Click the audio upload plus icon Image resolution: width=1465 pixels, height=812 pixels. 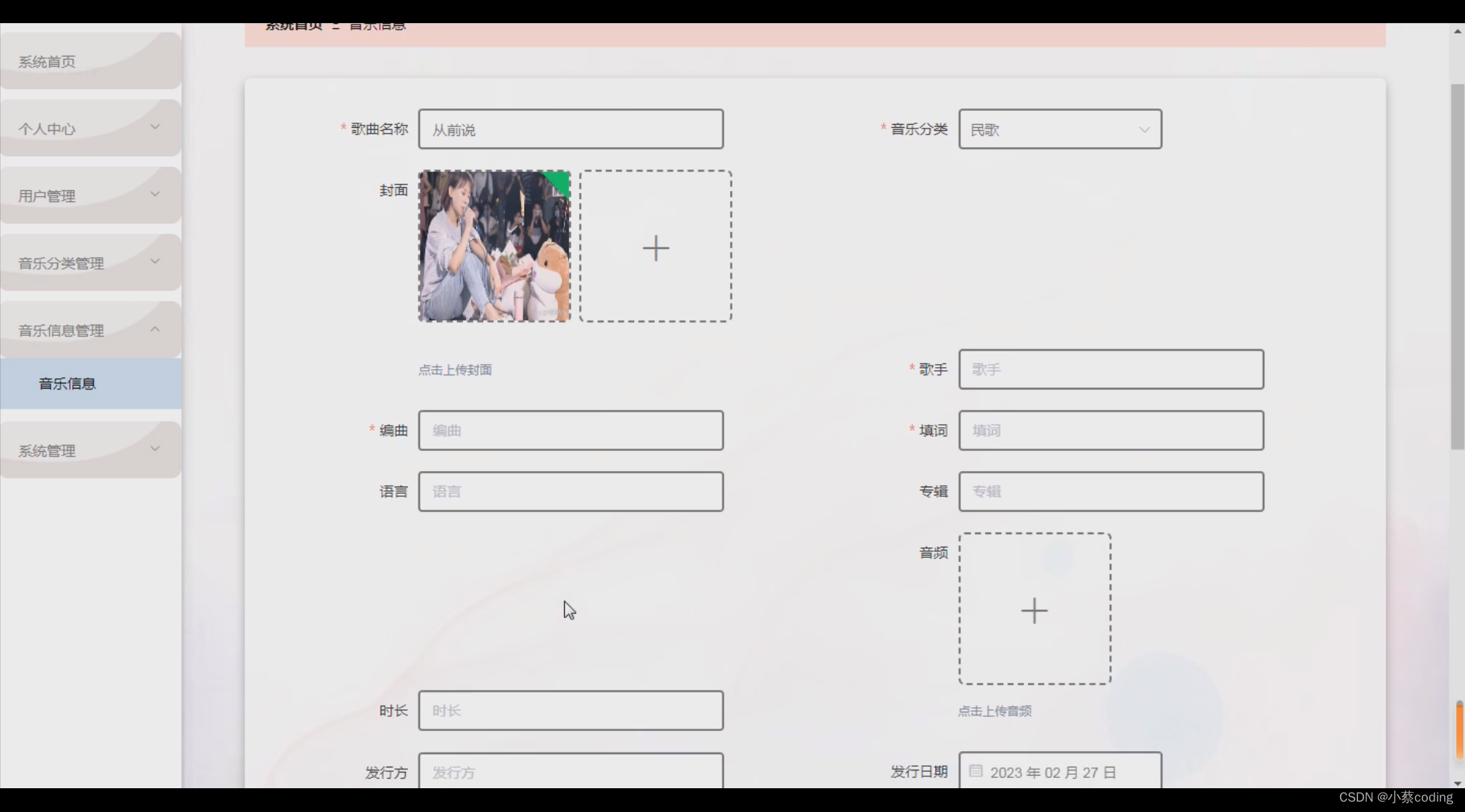click(x=1035, y=610)
